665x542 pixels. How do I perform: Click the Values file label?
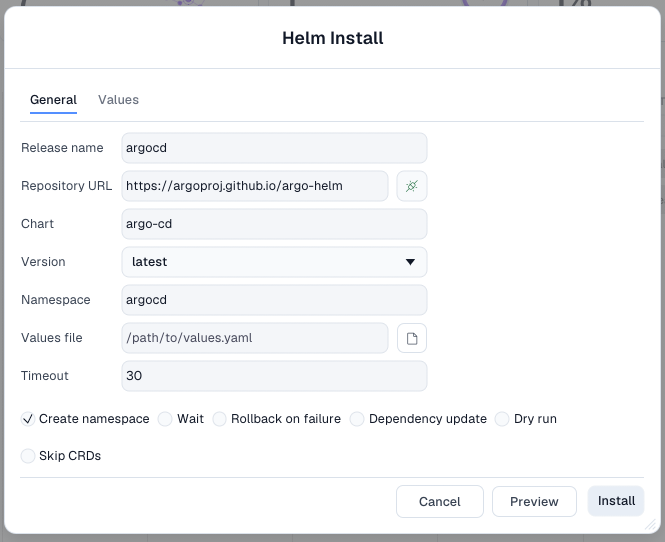coord(52,338)
